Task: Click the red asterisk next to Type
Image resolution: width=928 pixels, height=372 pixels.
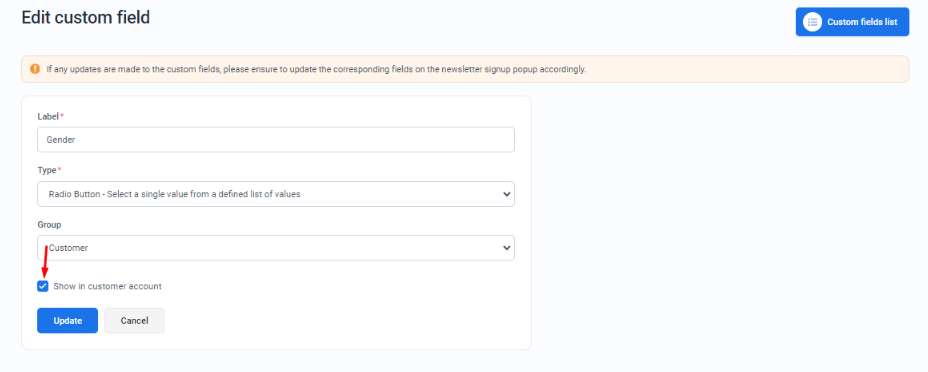Action: [x=59, y=170]
